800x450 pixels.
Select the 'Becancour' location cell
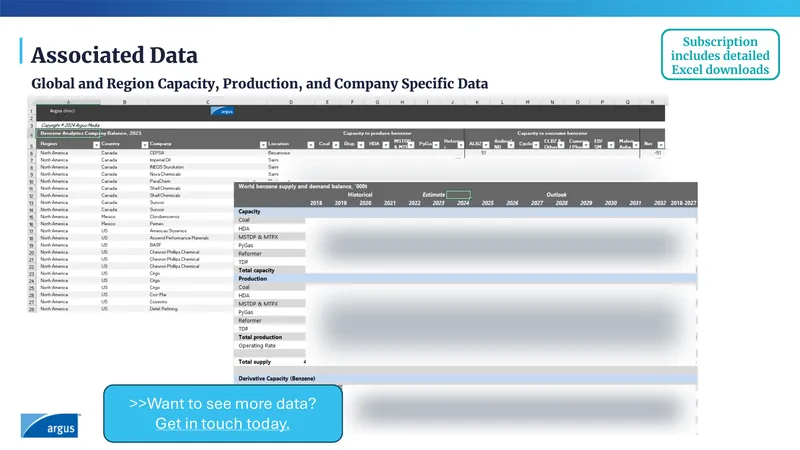(x=279, y=153)
